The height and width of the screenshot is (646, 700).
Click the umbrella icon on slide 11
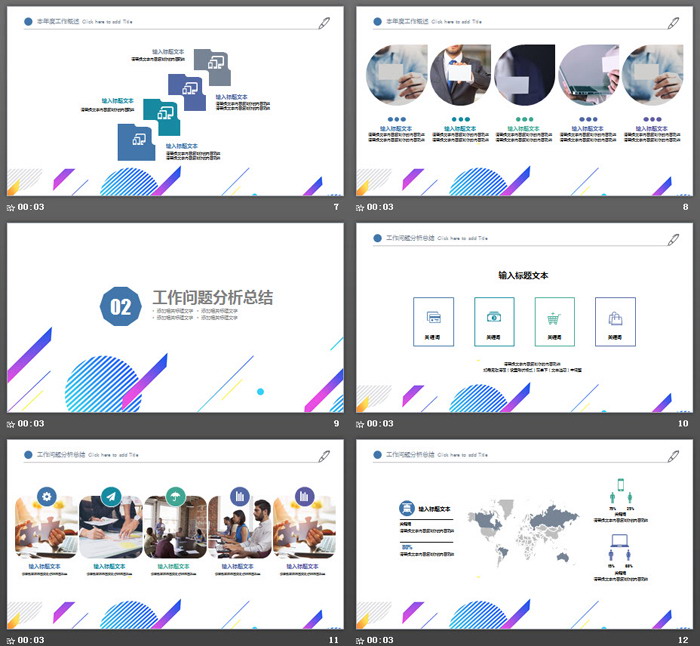click(x=175, y=496)
